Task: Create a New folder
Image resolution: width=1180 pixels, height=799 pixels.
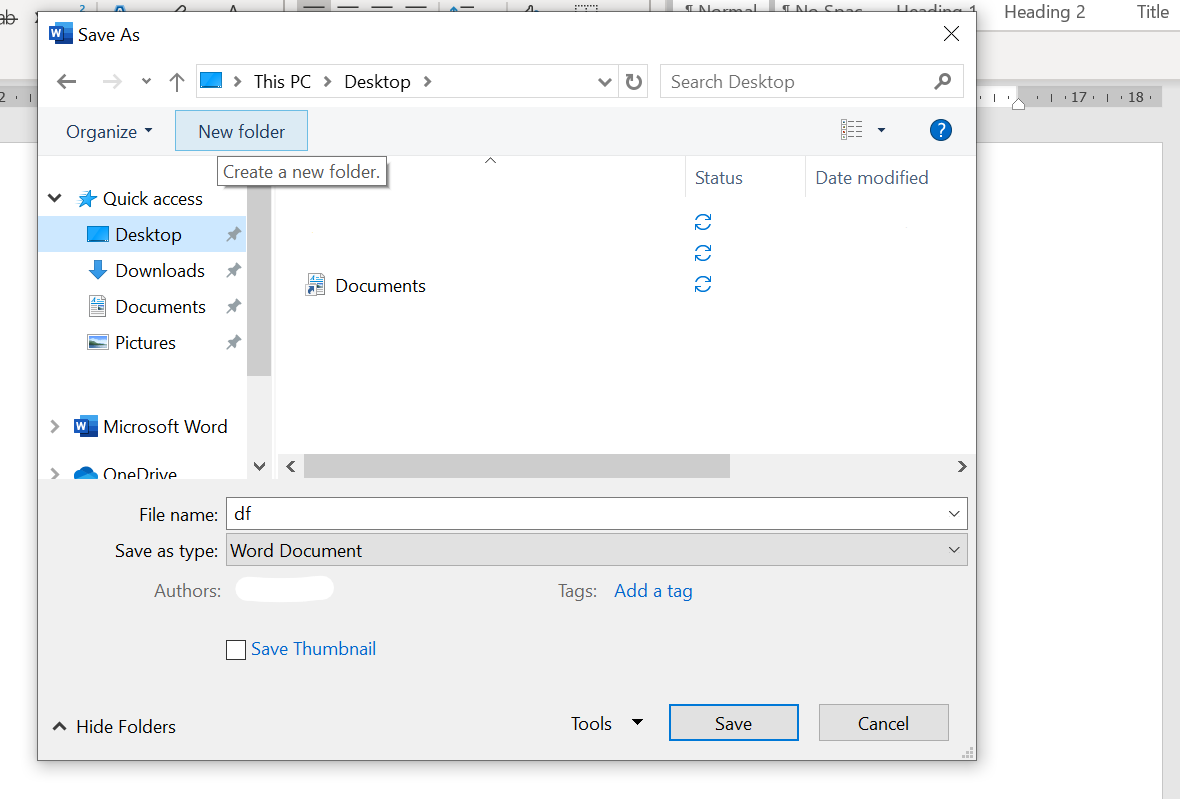Action: 242,132
